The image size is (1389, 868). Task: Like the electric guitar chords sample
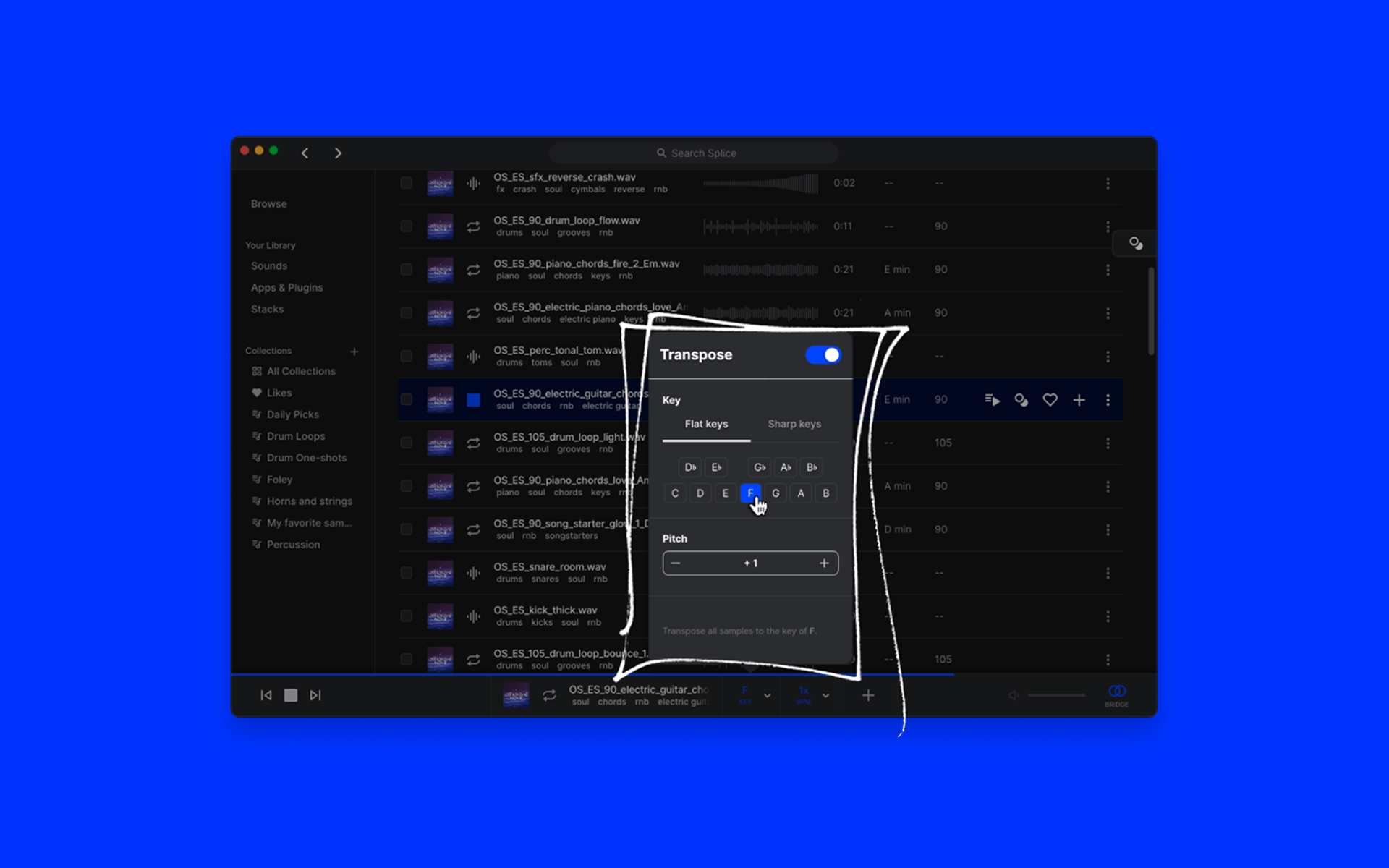coord(1050,400)
